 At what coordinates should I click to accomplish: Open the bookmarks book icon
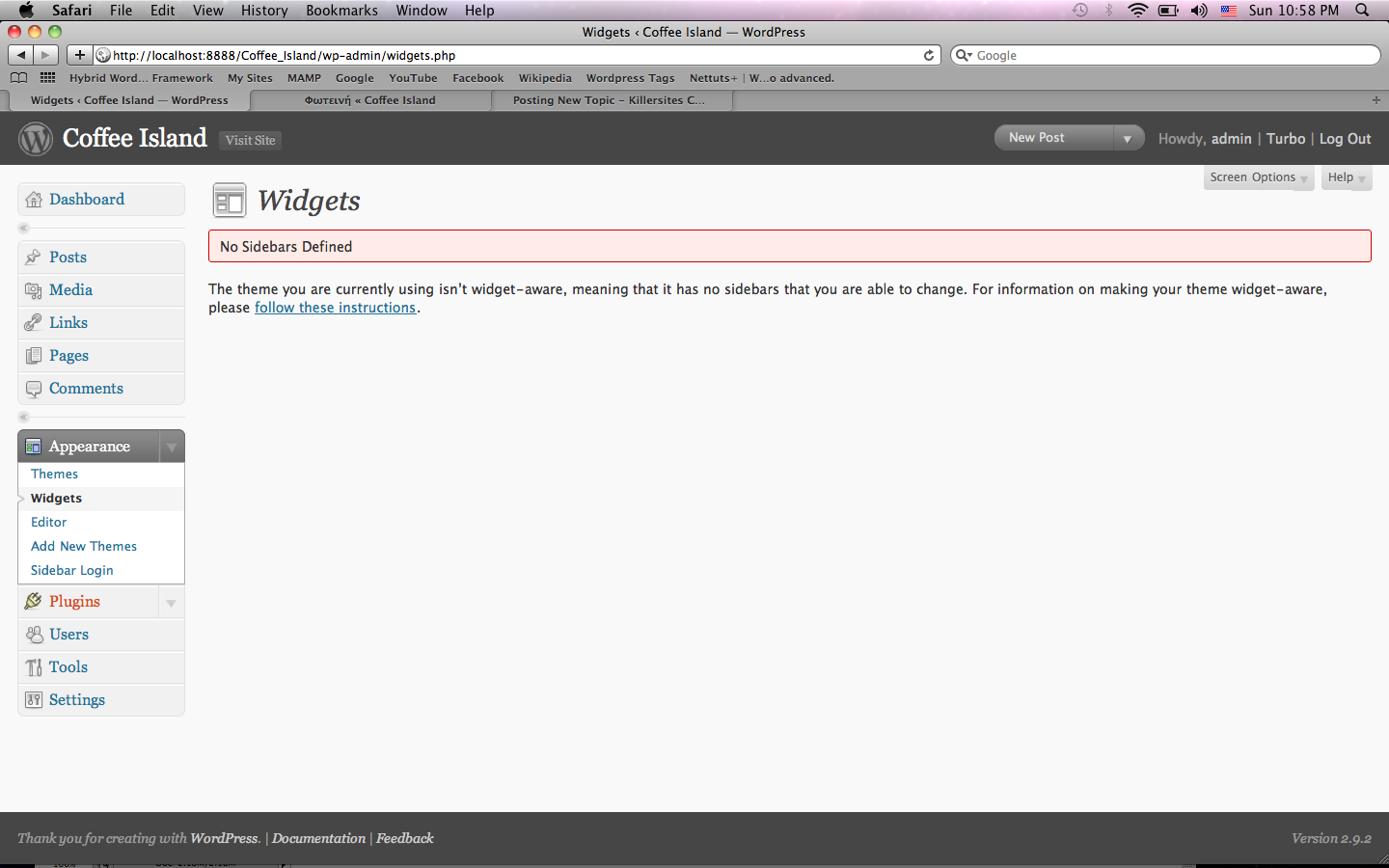[18, 78]
